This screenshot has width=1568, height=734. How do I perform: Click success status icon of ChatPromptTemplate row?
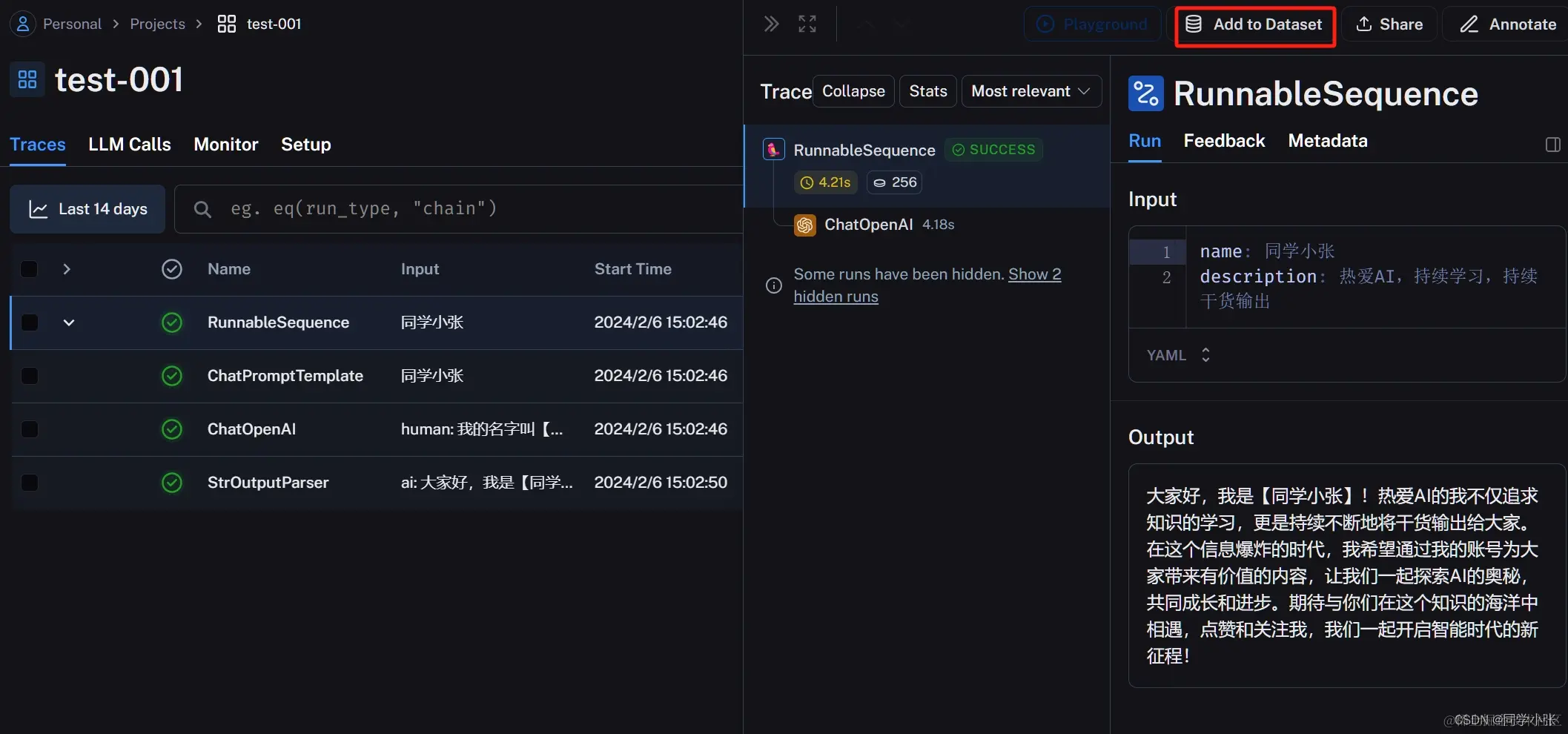tap(172, 376)
